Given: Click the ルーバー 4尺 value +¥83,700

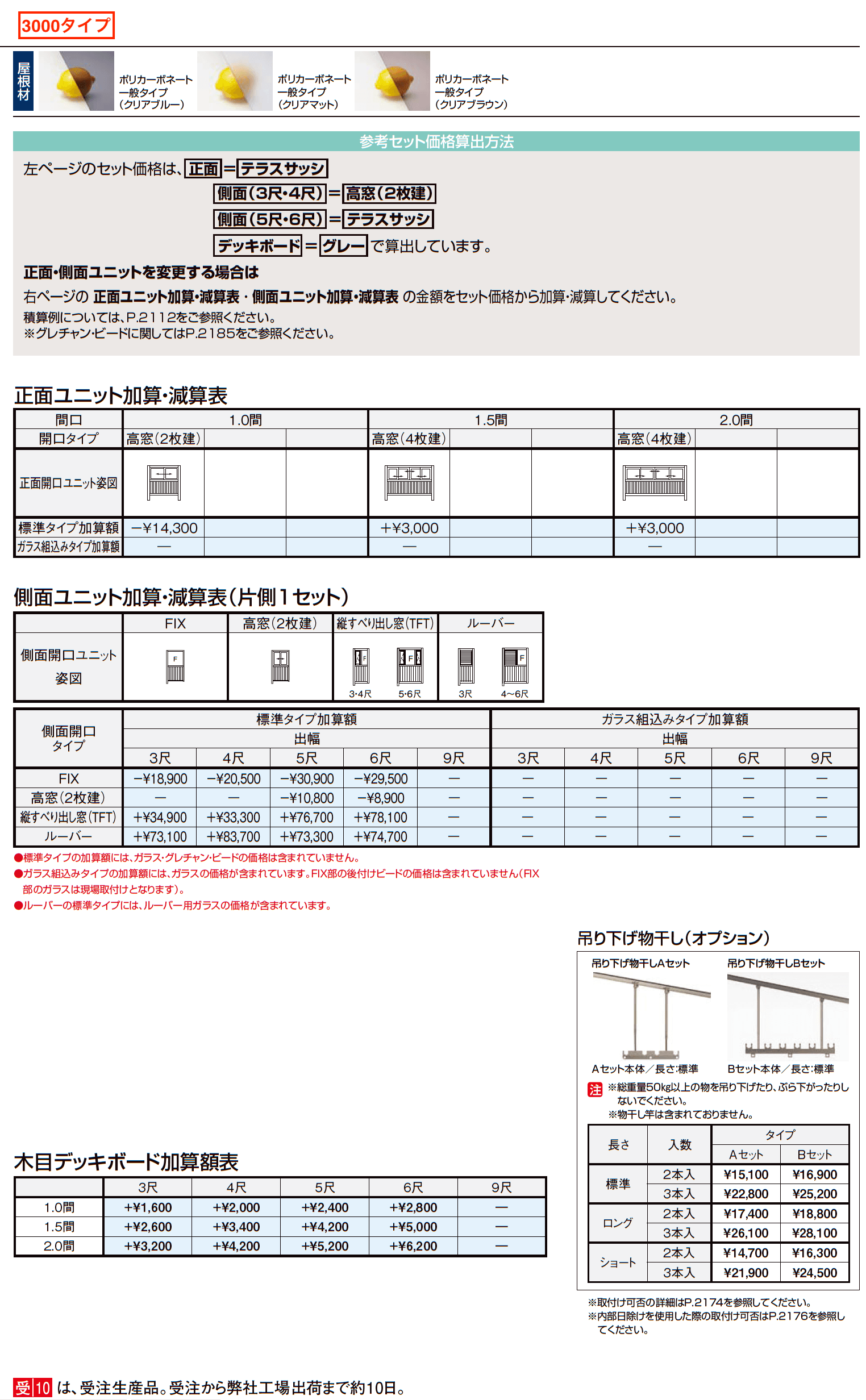Looking at the screenshot, I should [233, 836].
